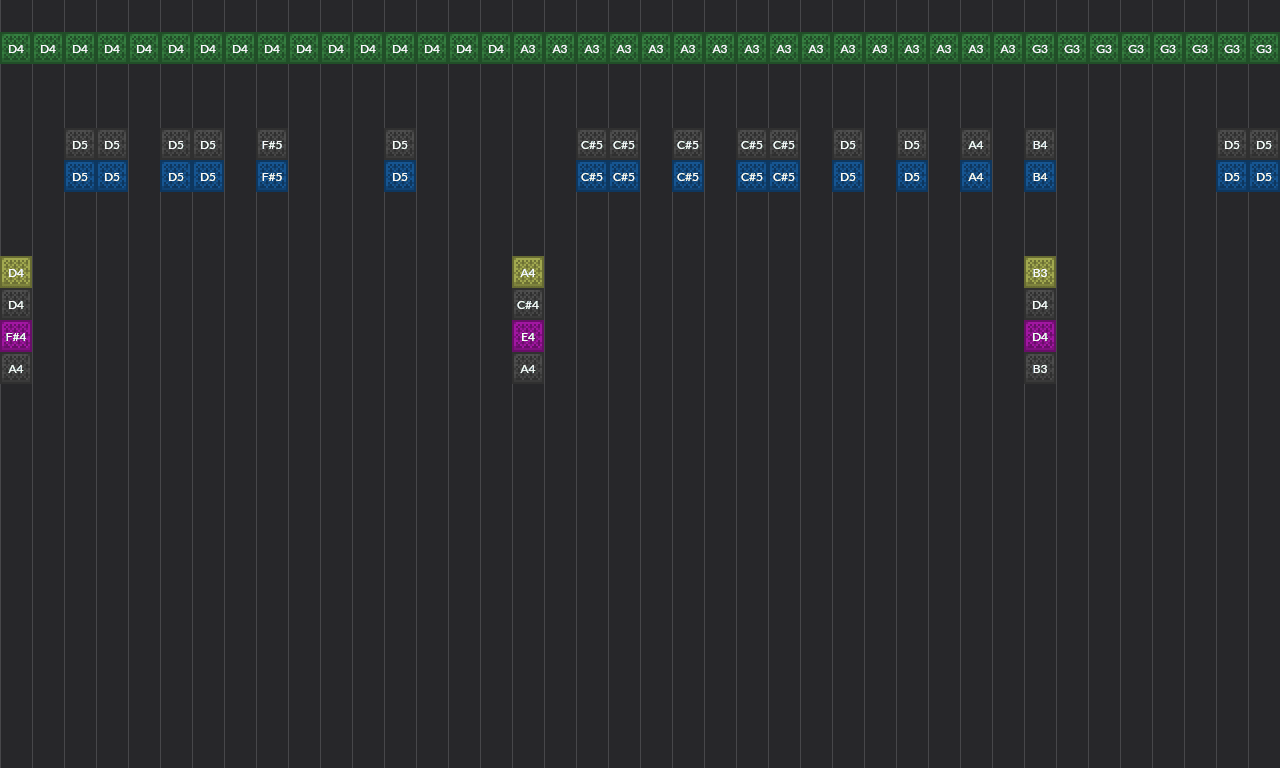
Task: Select the gray D4 note above the magenta D4
Action: point(1040,304)
